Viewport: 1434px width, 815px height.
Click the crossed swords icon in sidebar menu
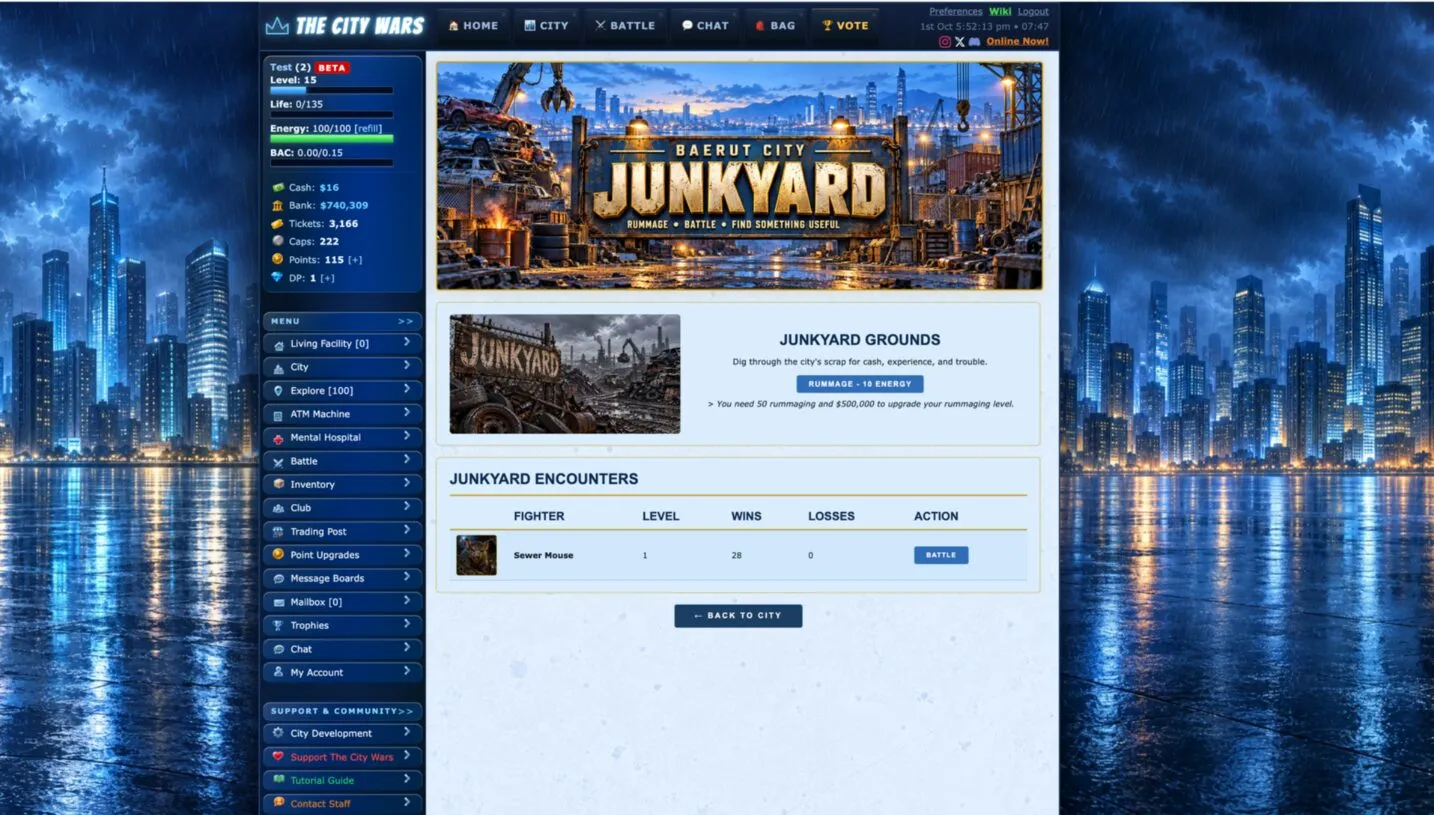click(x=278, y=462)
